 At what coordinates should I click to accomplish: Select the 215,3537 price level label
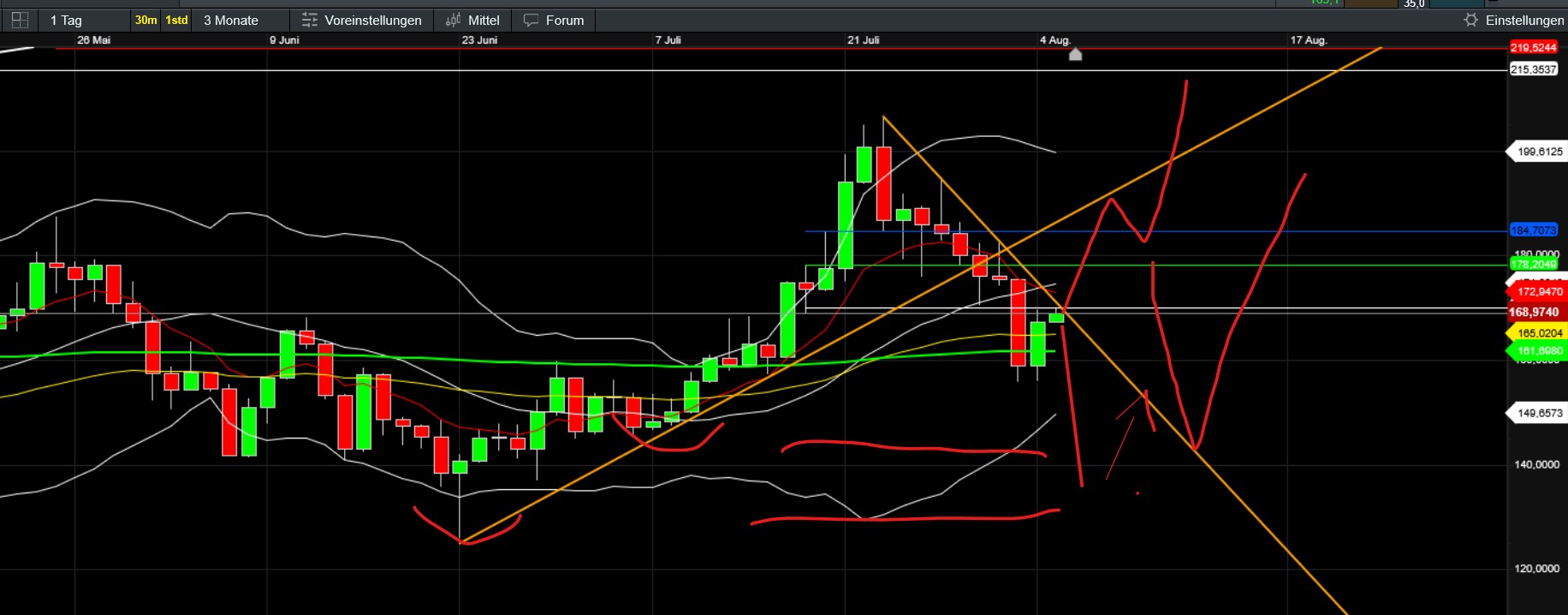pyautogui.click(x=1533, y=69)
